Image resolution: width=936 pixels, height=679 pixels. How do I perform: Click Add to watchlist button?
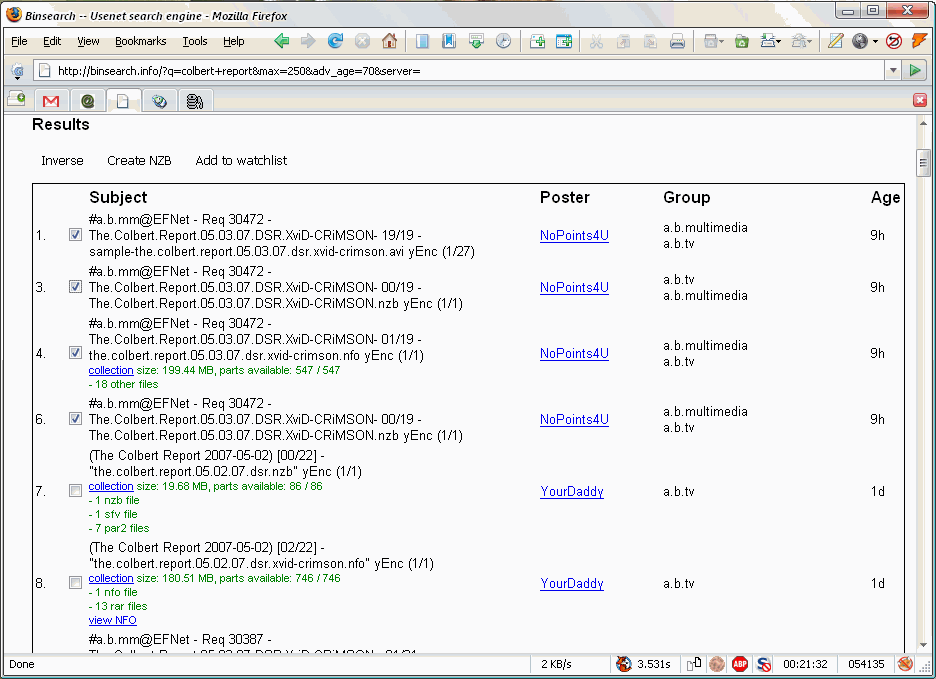[241, 160]
